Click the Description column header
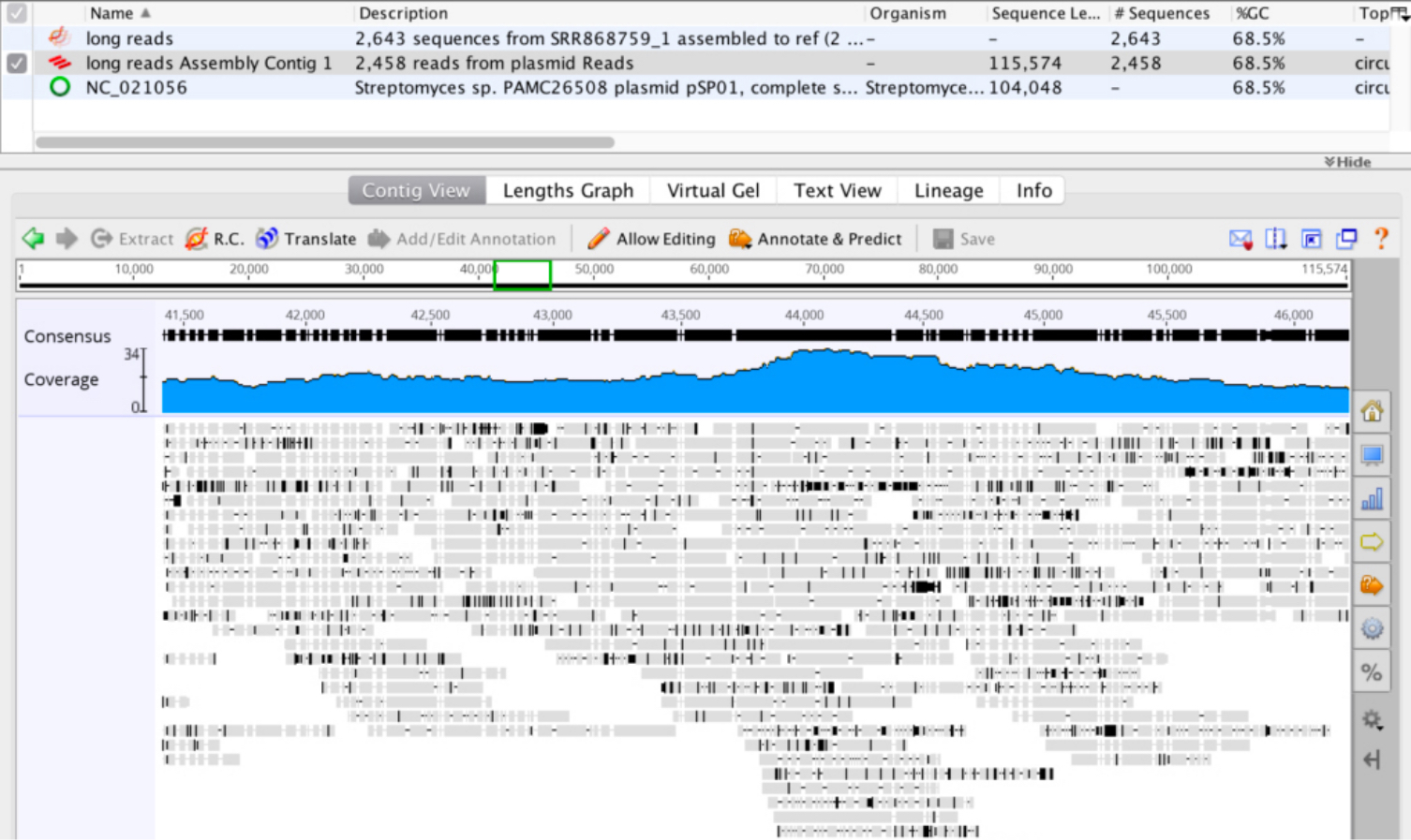The width and height of the screenshot is (1411, 840). [x=404, y=13]
